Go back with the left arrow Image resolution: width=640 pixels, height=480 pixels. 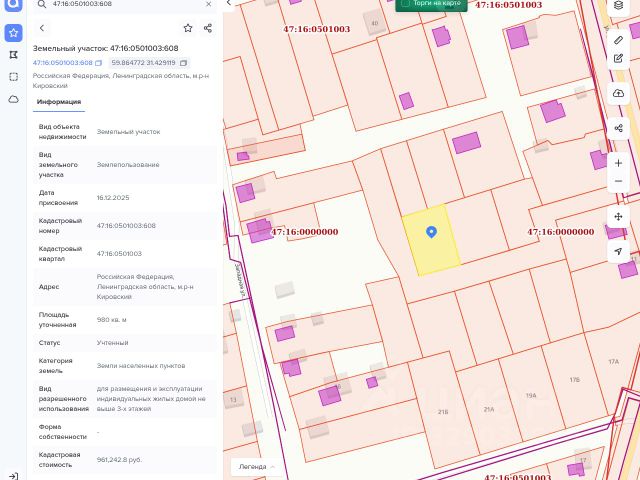click(42, 28)
